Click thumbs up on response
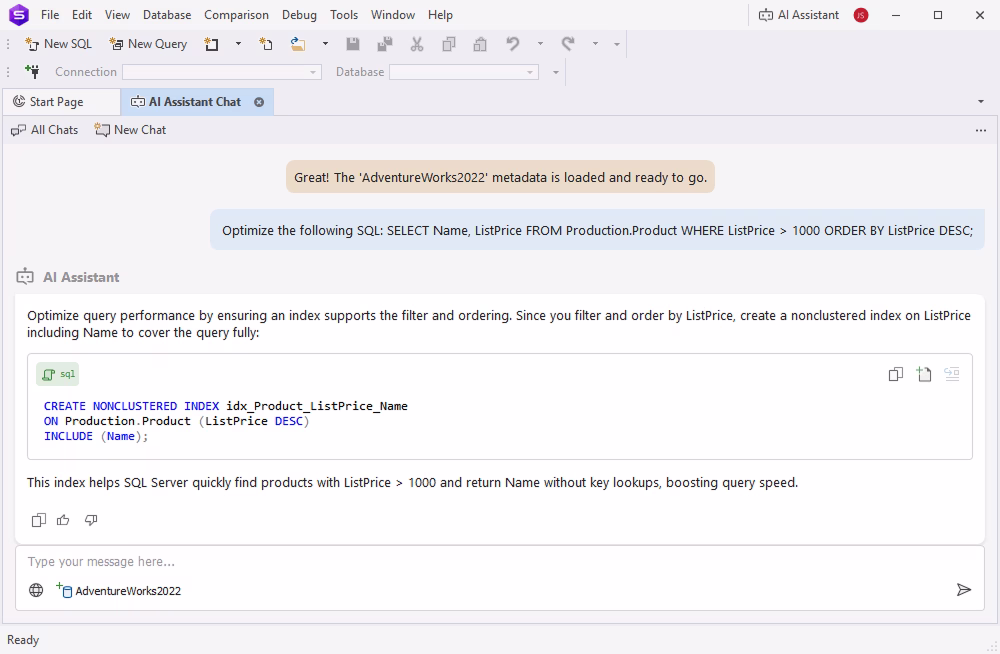 point(63,520)
